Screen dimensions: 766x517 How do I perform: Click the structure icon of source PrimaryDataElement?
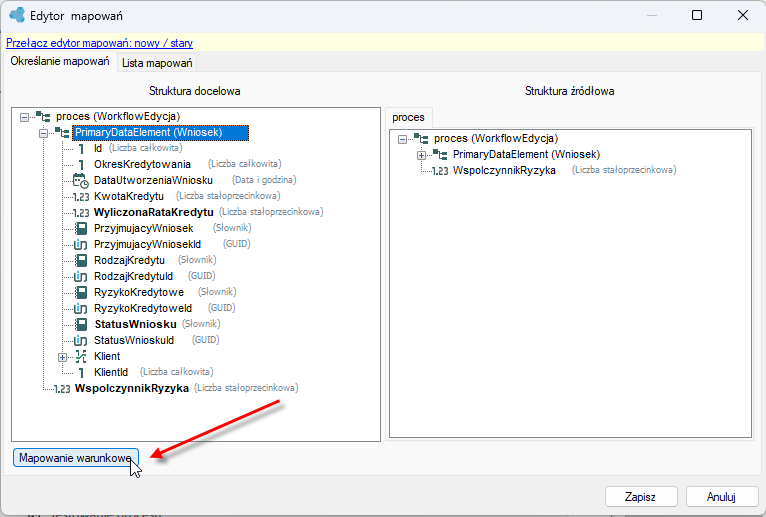[440, 155]
